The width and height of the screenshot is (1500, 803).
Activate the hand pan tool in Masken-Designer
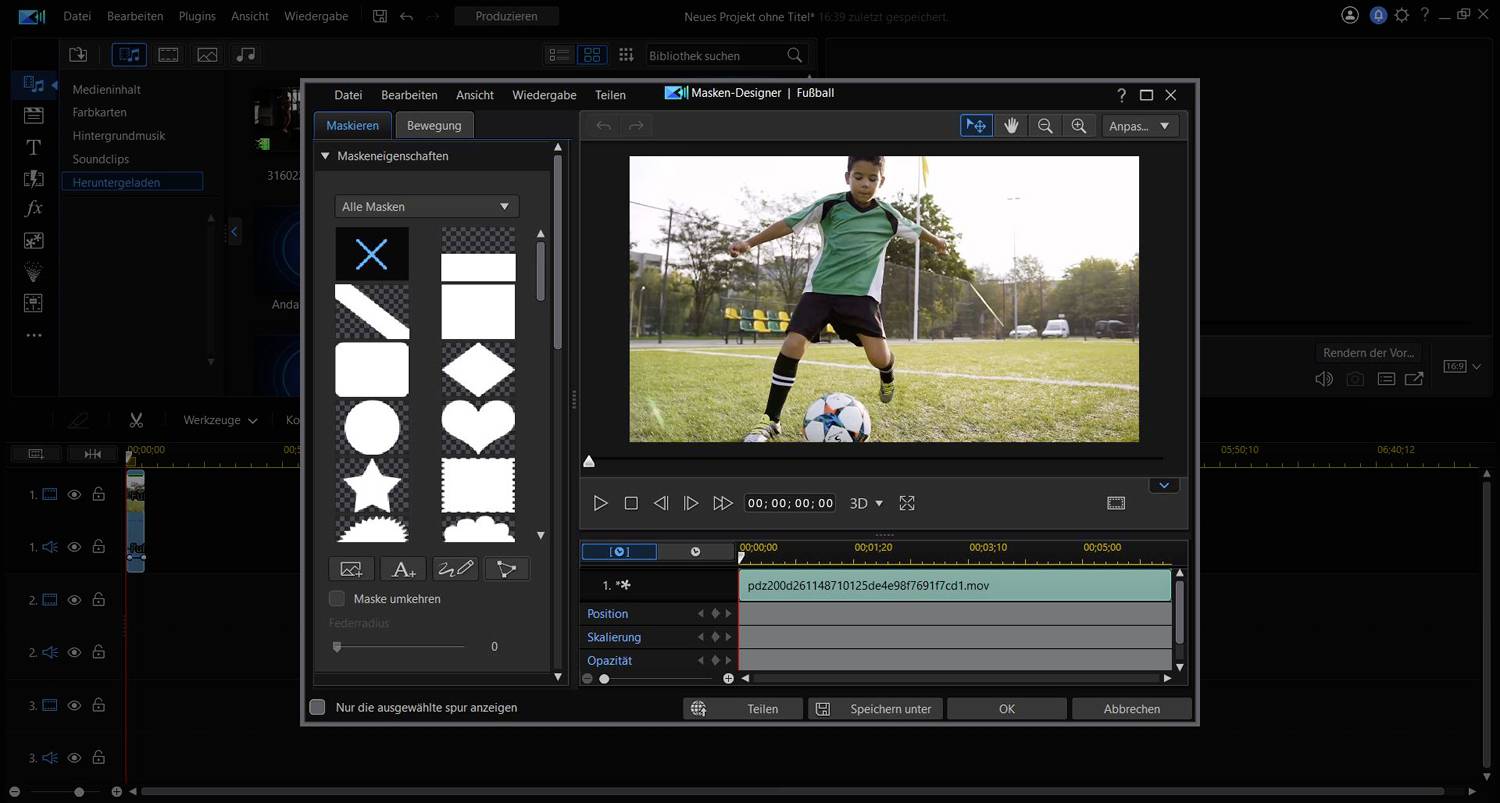click(1011, 125)
